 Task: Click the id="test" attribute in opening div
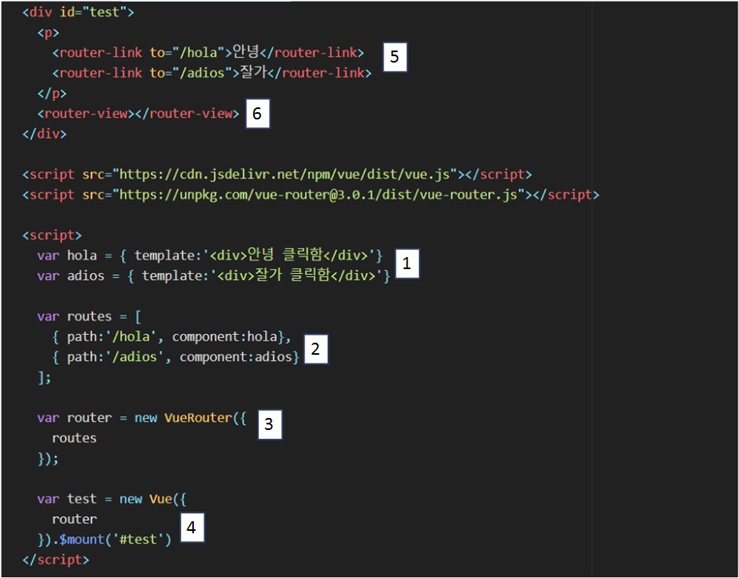pyautogui.click(x=93, y=12)
